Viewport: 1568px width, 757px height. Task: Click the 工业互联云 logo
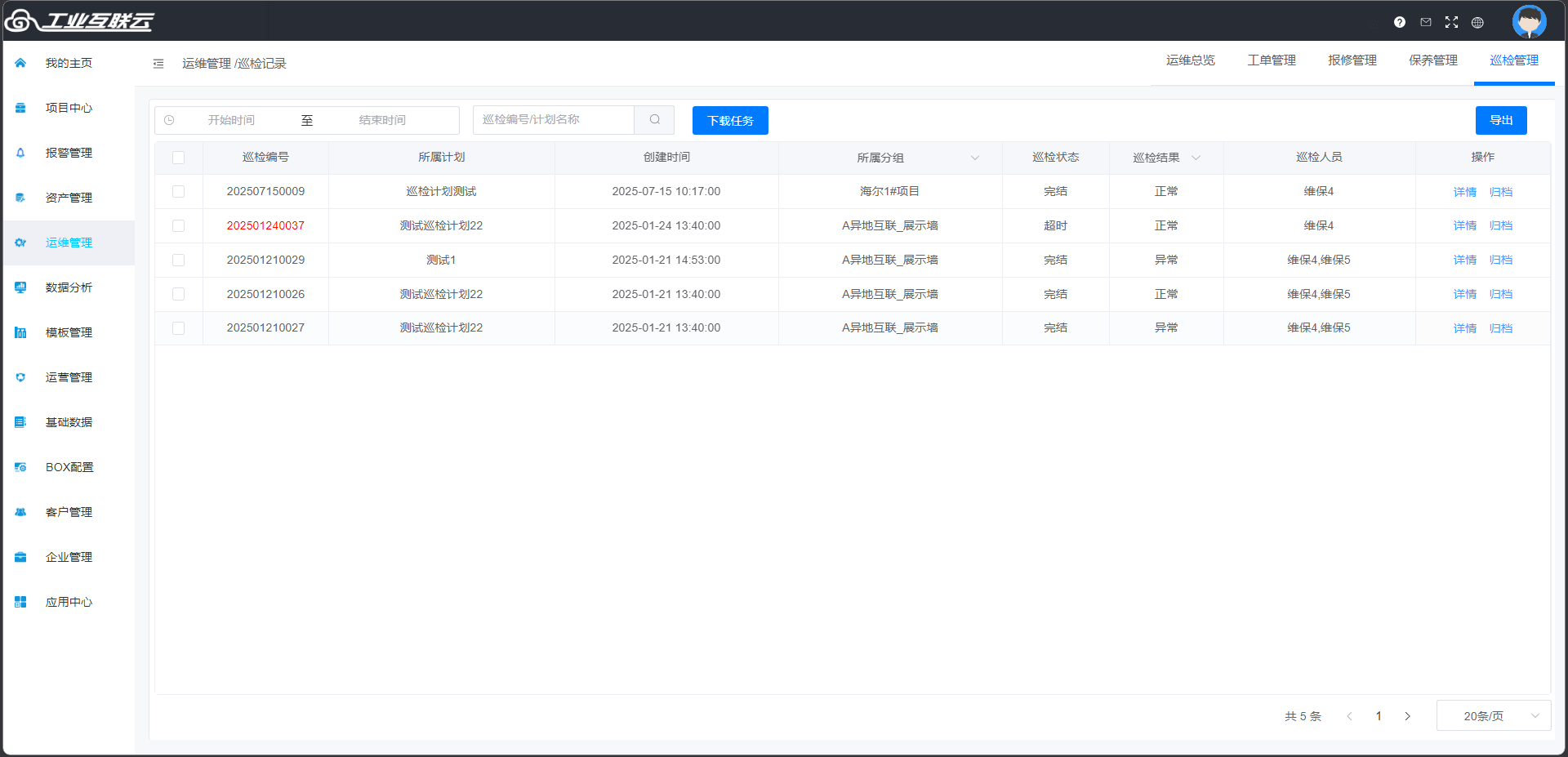(x=79, y=20)
